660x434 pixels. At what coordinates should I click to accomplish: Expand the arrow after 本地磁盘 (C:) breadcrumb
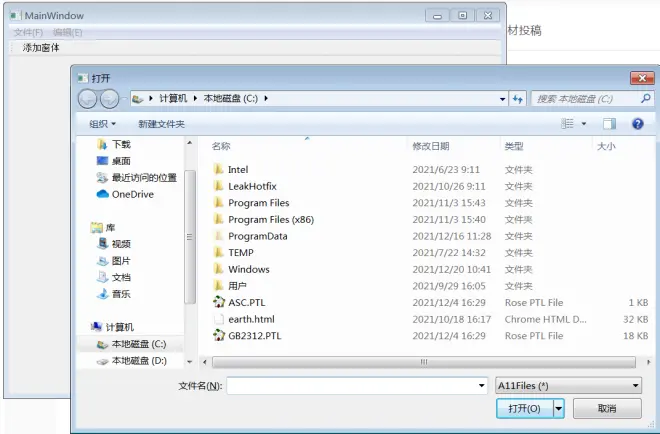pyautogui.click(x=266, y=99)
